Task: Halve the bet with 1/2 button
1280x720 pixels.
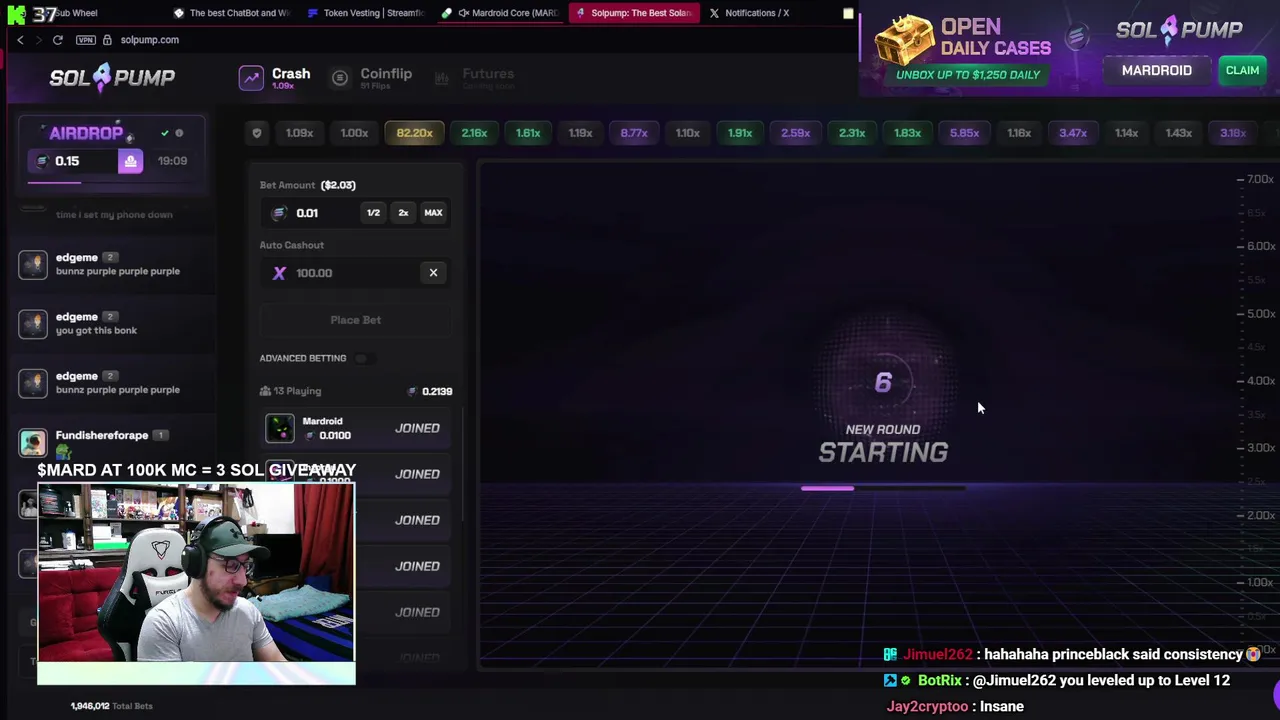Action: coord(373,213)
